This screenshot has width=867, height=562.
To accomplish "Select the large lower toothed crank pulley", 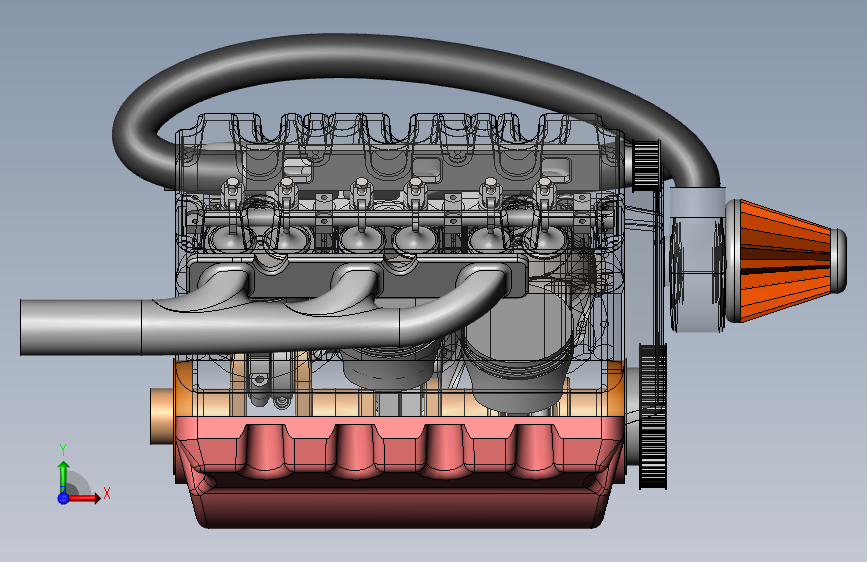I will 653,417.
